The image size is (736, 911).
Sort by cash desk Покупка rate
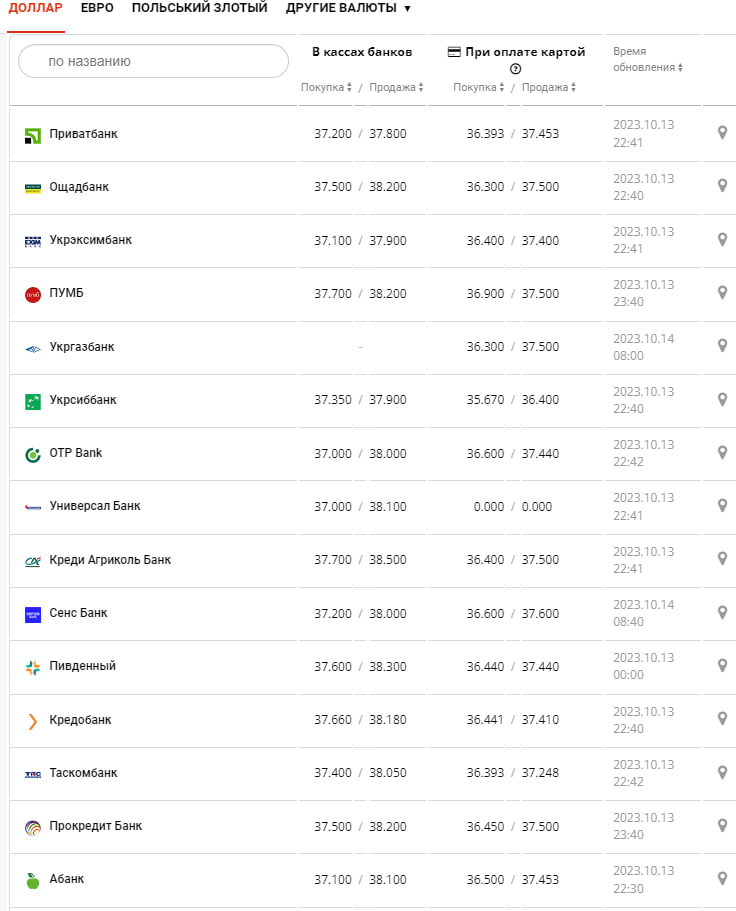pos(325,88)
